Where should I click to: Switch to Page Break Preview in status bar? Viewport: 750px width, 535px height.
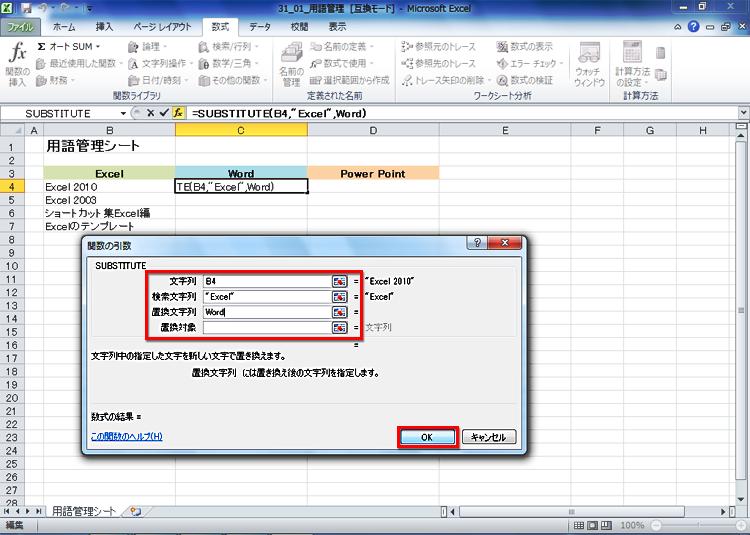[x=606, y=525]
